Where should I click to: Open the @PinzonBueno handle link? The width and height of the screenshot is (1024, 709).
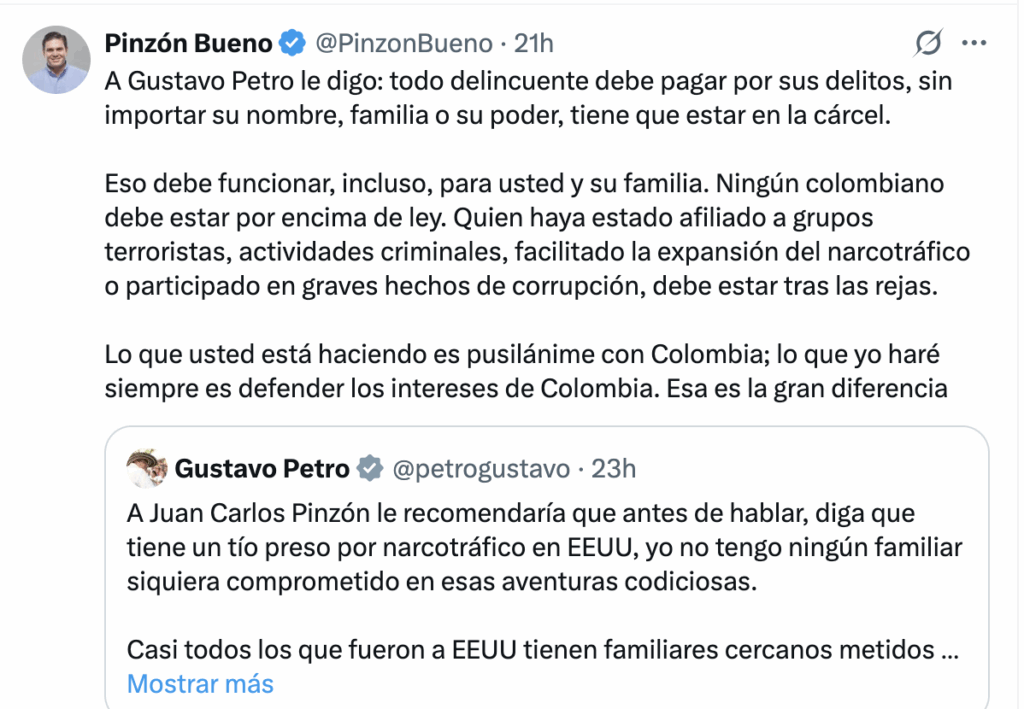coord(404,44)
